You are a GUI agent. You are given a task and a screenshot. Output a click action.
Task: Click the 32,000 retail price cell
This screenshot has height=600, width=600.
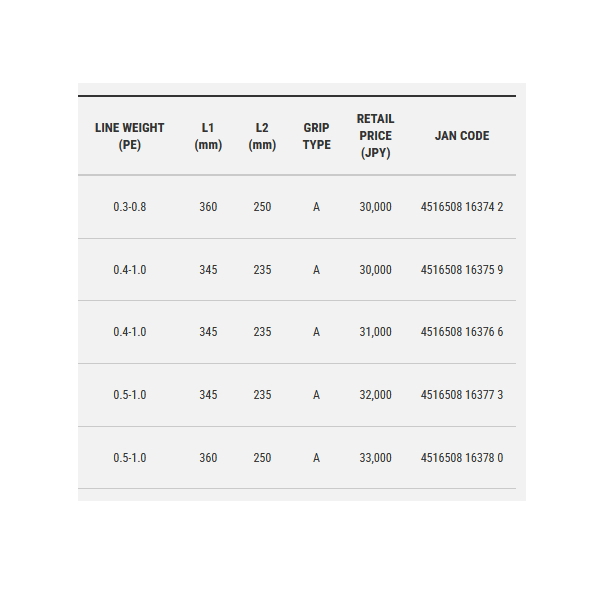375,395
